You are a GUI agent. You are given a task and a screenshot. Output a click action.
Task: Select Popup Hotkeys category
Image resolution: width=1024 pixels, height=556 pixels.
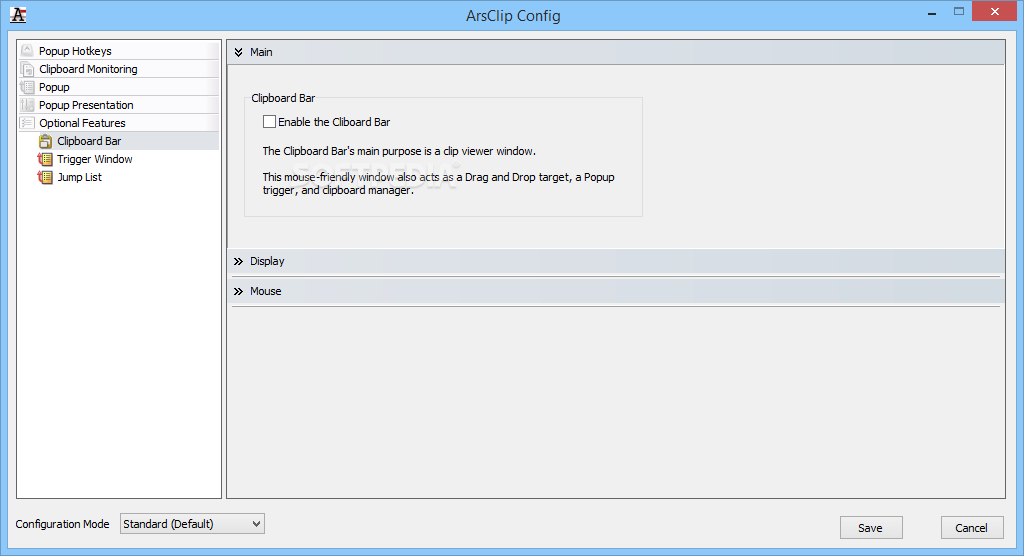click(119, 51)
